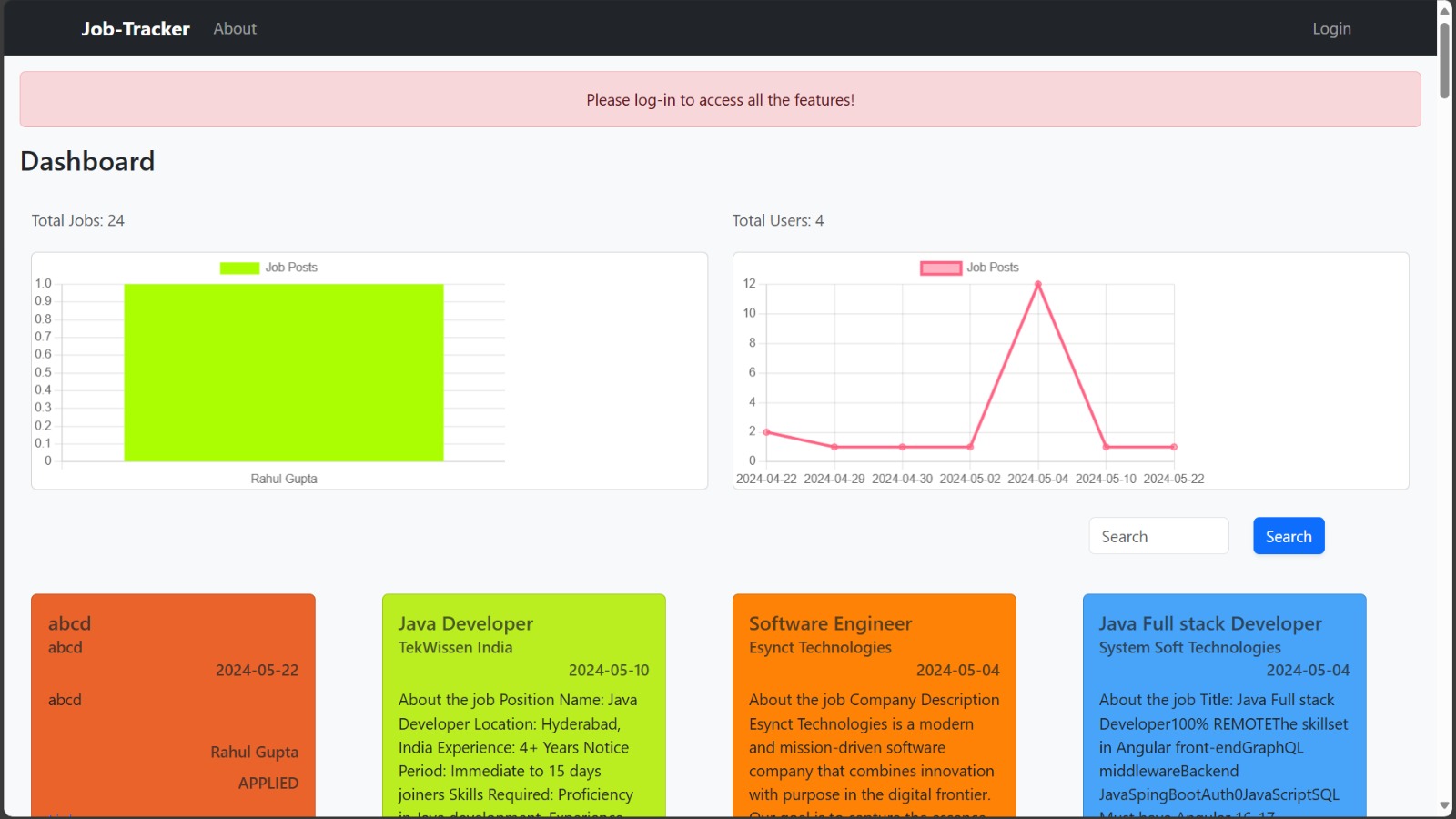
Task: Click Total Users: 4 text
Action: pyautogui.click(x=778, y=220)
